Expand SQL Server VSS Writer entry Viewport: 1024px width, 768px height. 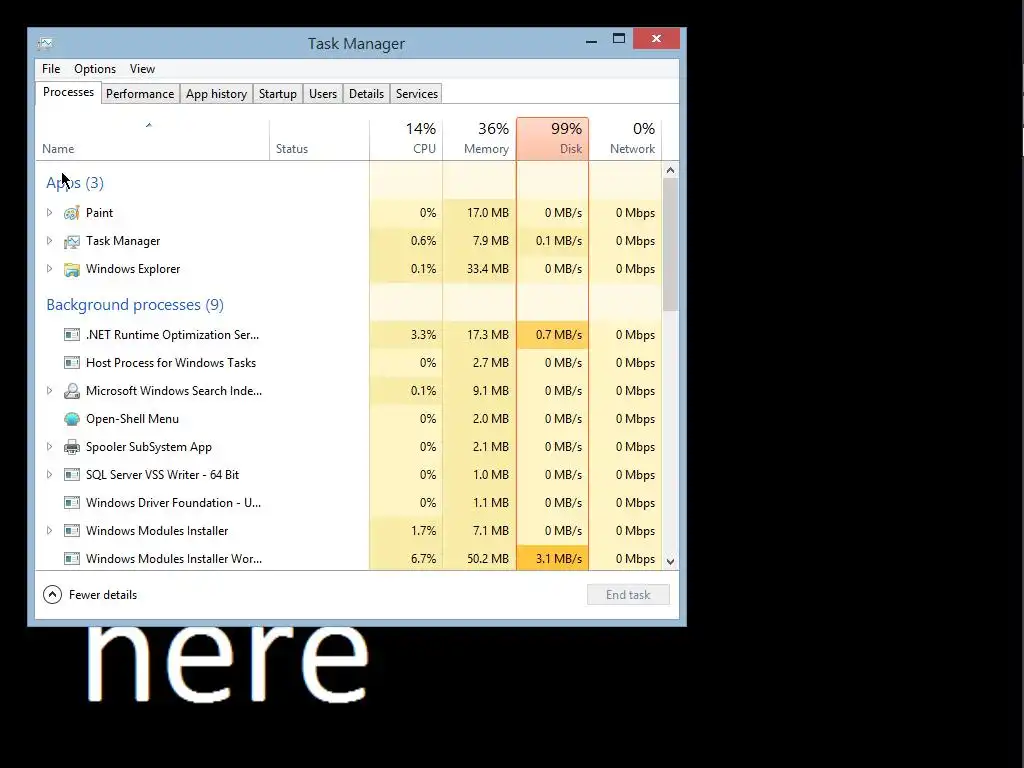(x=49, y=475)
